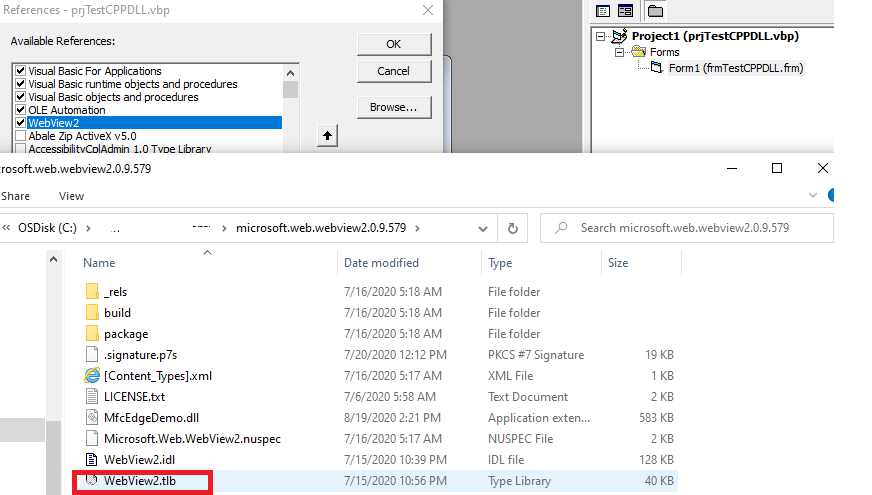
Task: Sort by Name column header
Action: pos(99,263)
